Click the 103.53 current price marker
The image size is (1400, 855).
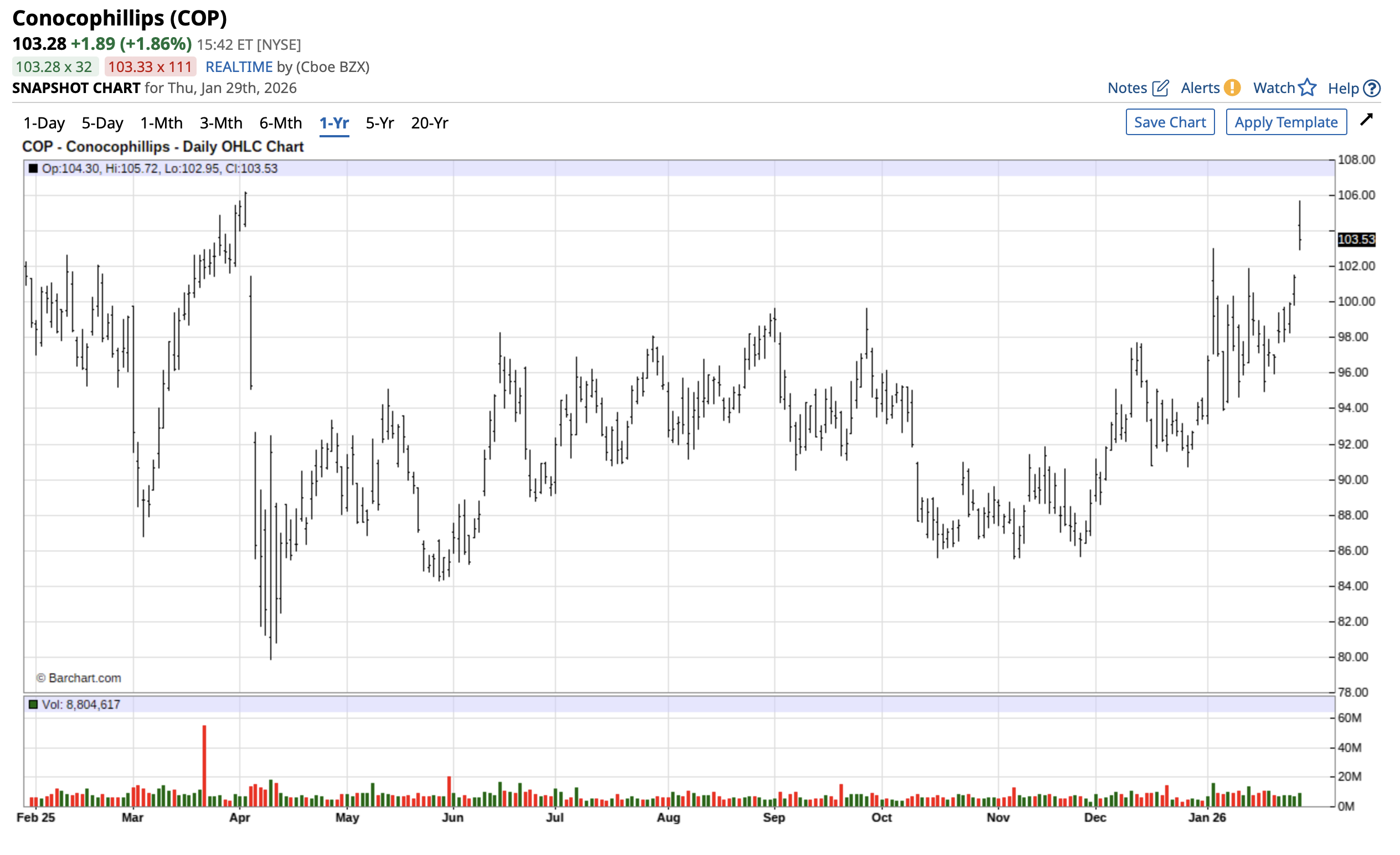(1356, 239)
